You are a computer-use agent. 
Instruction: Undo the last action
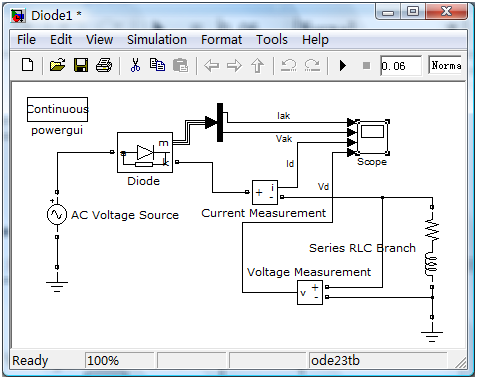(289, 65)
